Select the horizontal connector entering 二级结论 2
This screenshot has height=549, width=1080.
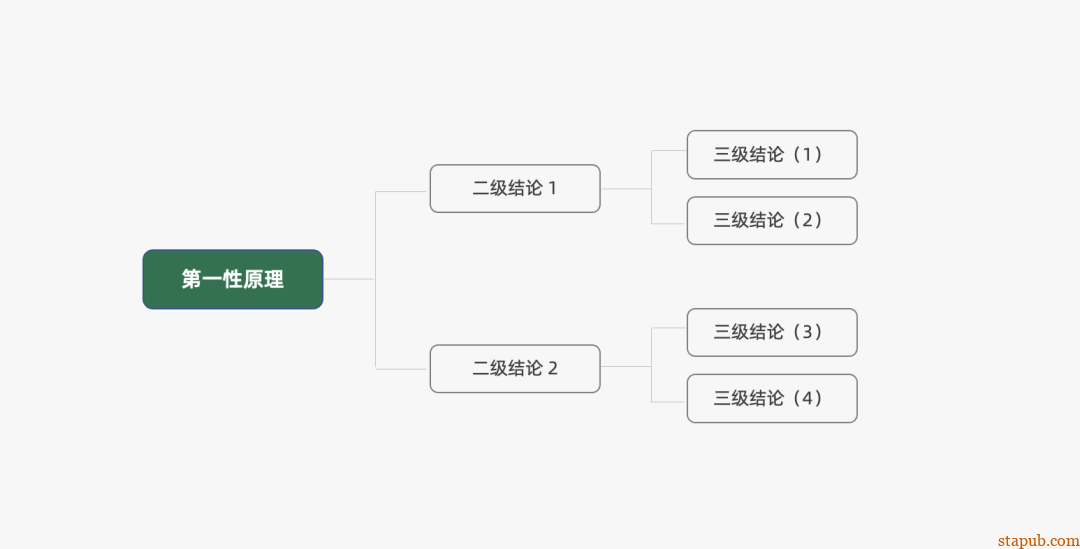click(x=402, y=369)
